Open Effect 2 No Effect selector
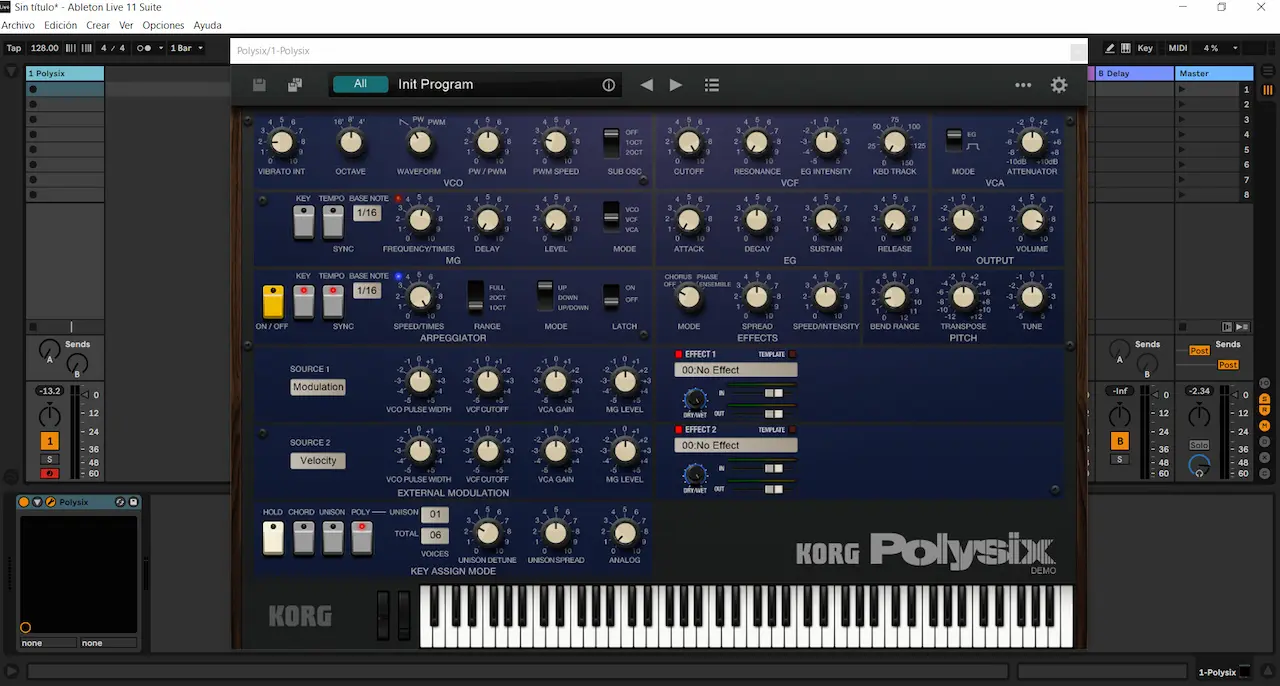1280x686 pixels. coord(736,446)
